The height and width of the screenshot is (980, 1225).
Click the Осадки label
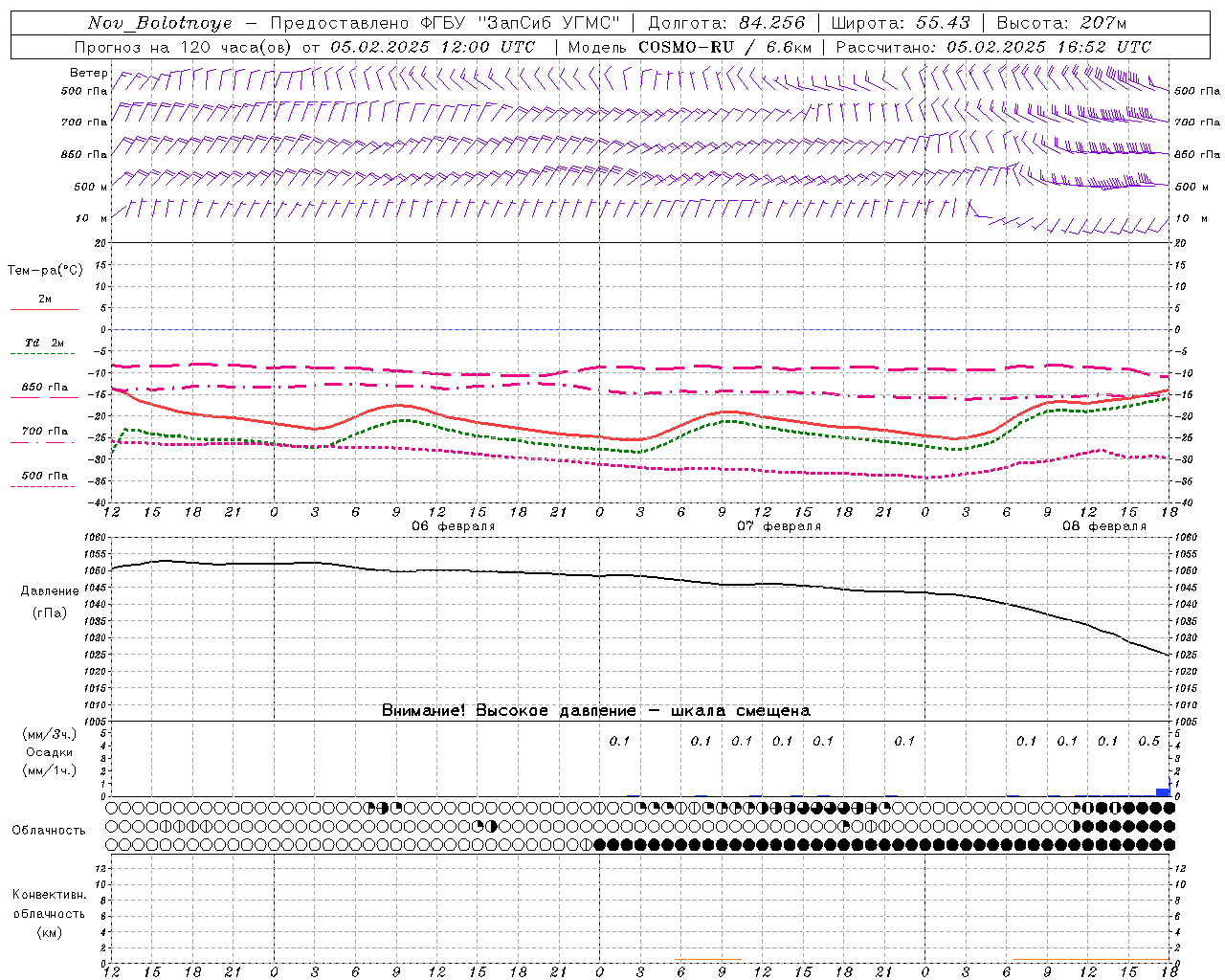(50, 752)
